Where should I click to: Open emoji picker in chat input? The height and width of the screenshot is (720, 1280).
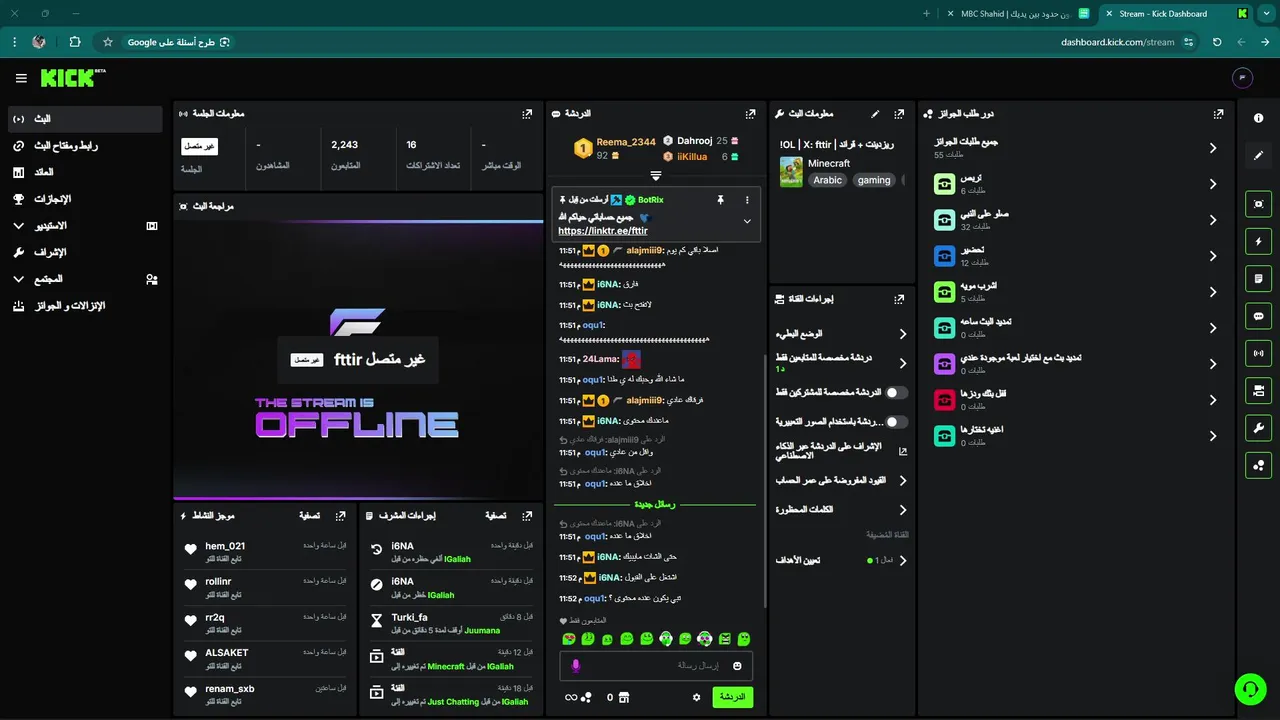point(737,666)
